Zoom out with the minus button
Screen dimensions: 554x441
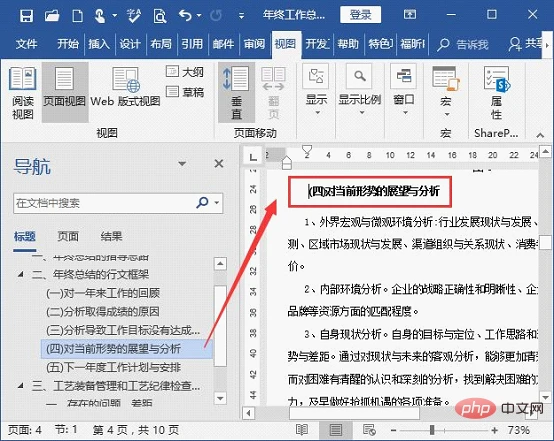coord(393,430)
